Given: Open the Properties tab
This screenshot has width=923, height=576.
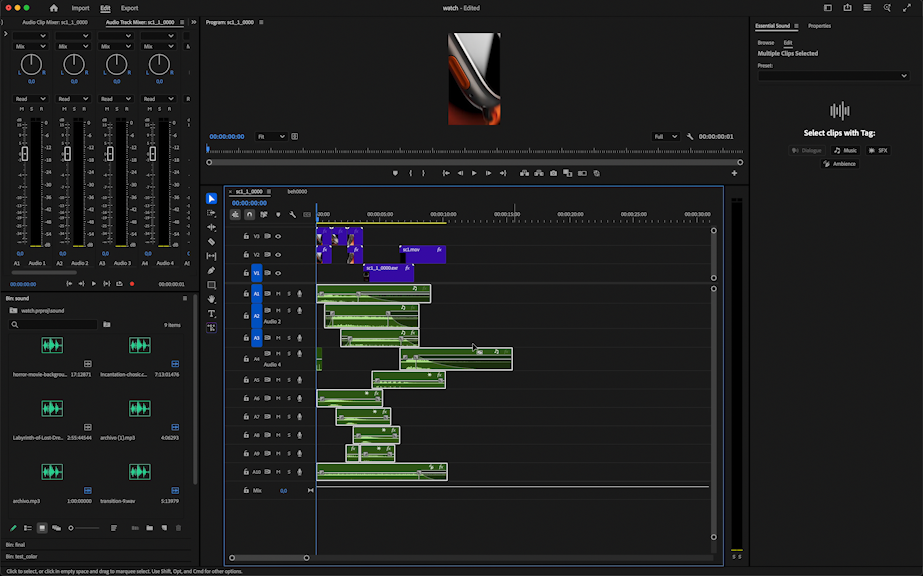Looking at the screenshot, I should click(819, 26).
